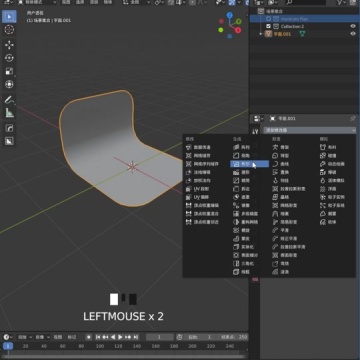
Task: Activate the Rotate tool in toolbar
Action: pyautogui.click(x=9, y=58)
